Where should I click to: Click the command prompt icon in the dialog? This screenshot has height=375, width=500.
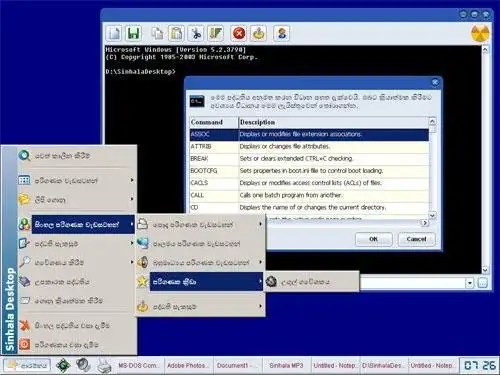[x=197, y=101]
